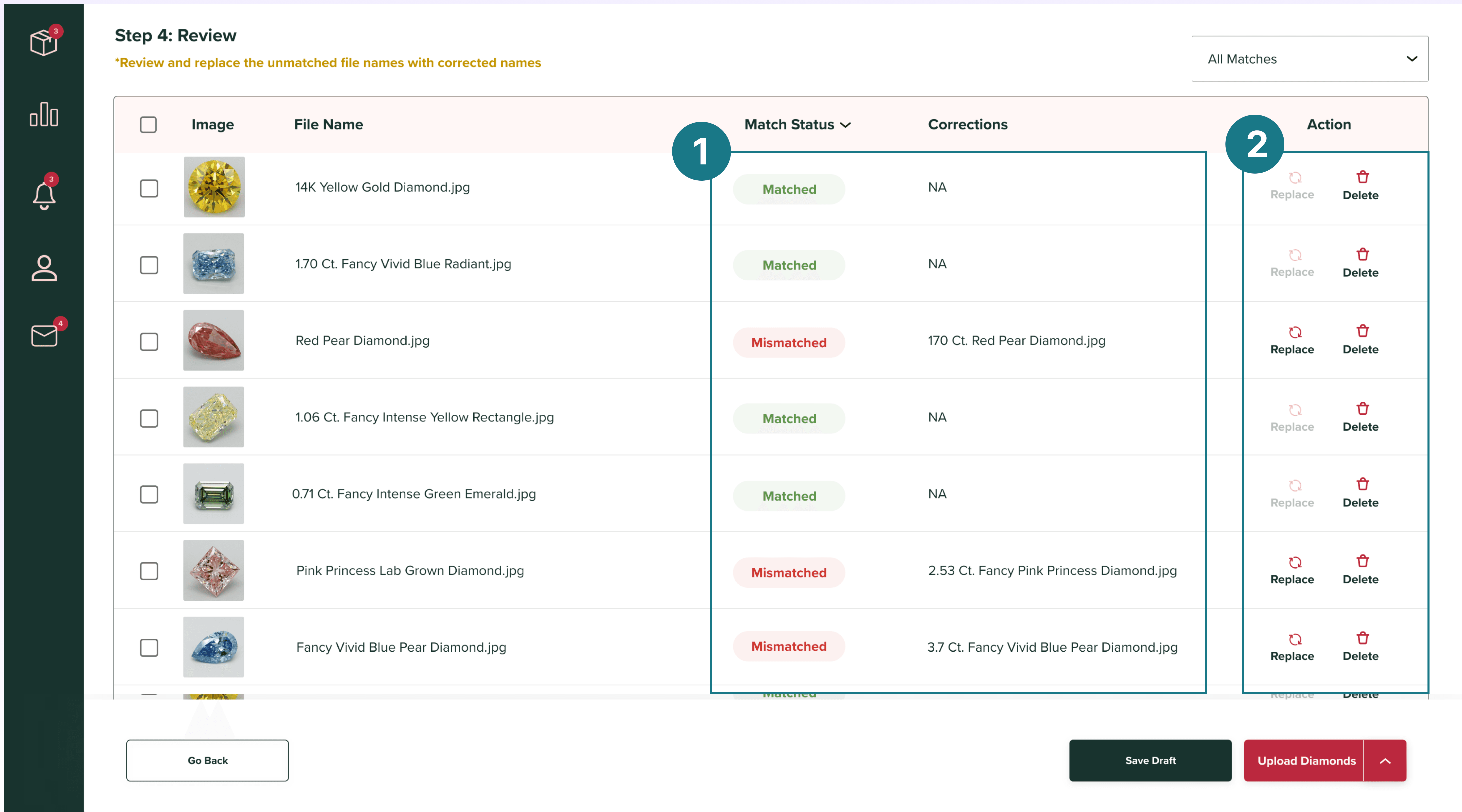Click the Upload Diamonds button
1462x812 pixels.
(x=1305, y=761)
